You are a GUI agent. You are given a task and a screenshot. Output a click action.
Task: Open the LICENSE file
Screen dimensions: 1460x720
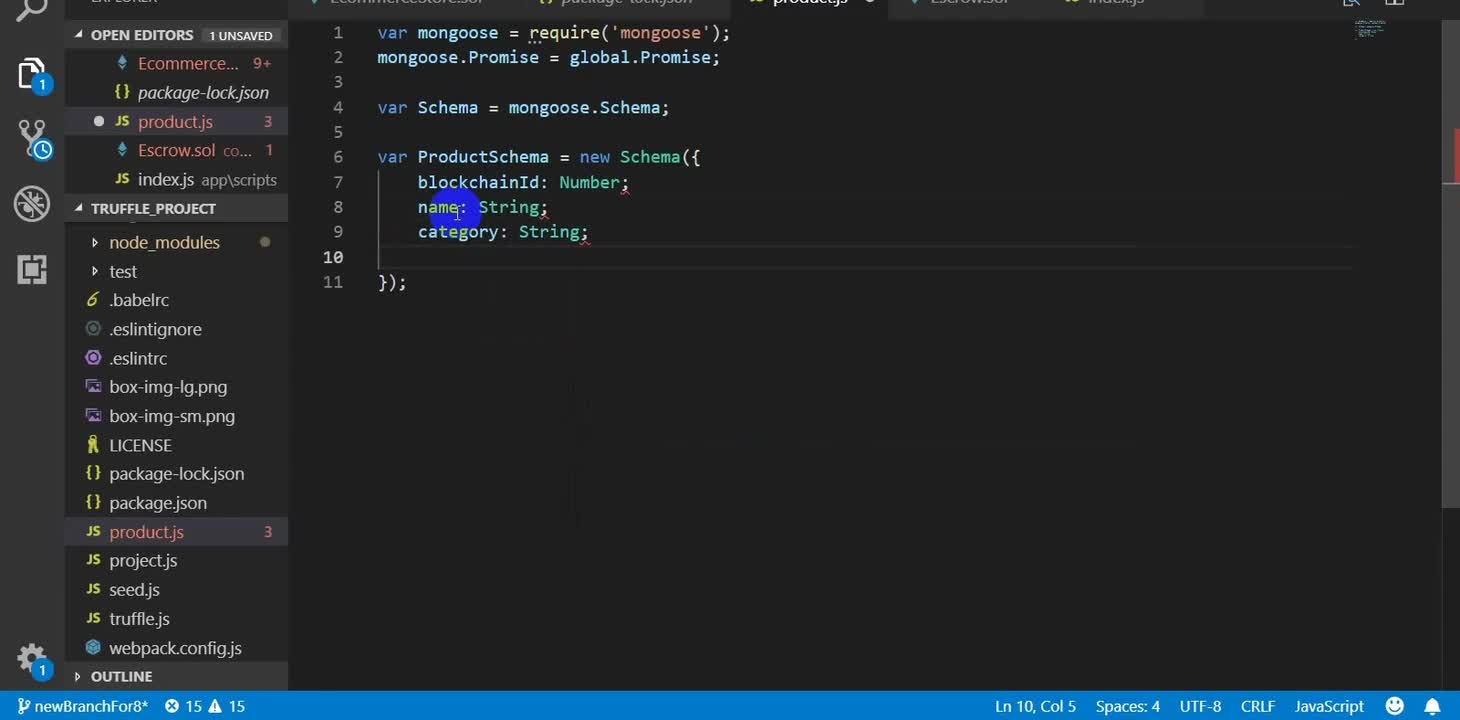click(140, 445)
